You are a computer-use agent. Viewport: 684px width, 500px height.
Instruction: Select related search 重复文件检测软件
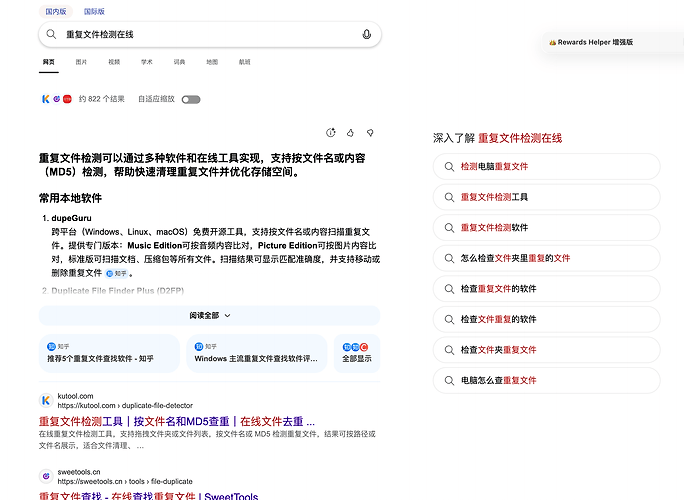(546, 228)
